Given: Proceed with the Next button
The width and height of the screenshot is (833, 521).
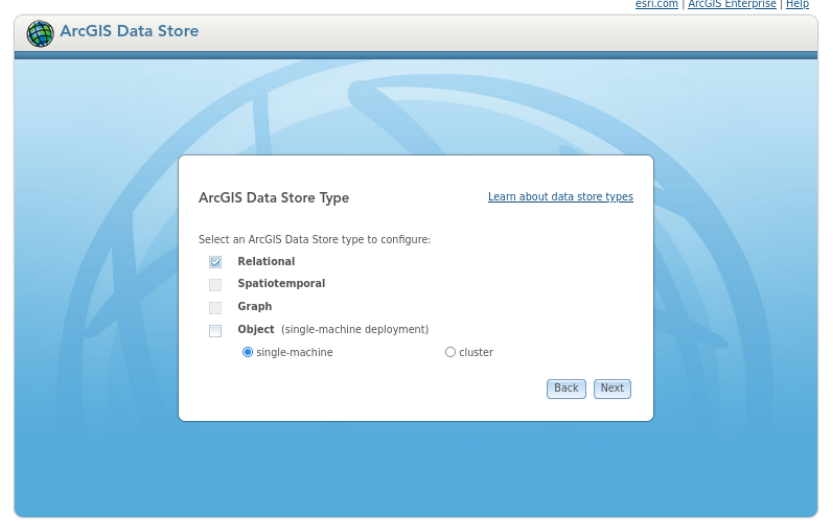Looking at the screenshot, I should point(612,388).
